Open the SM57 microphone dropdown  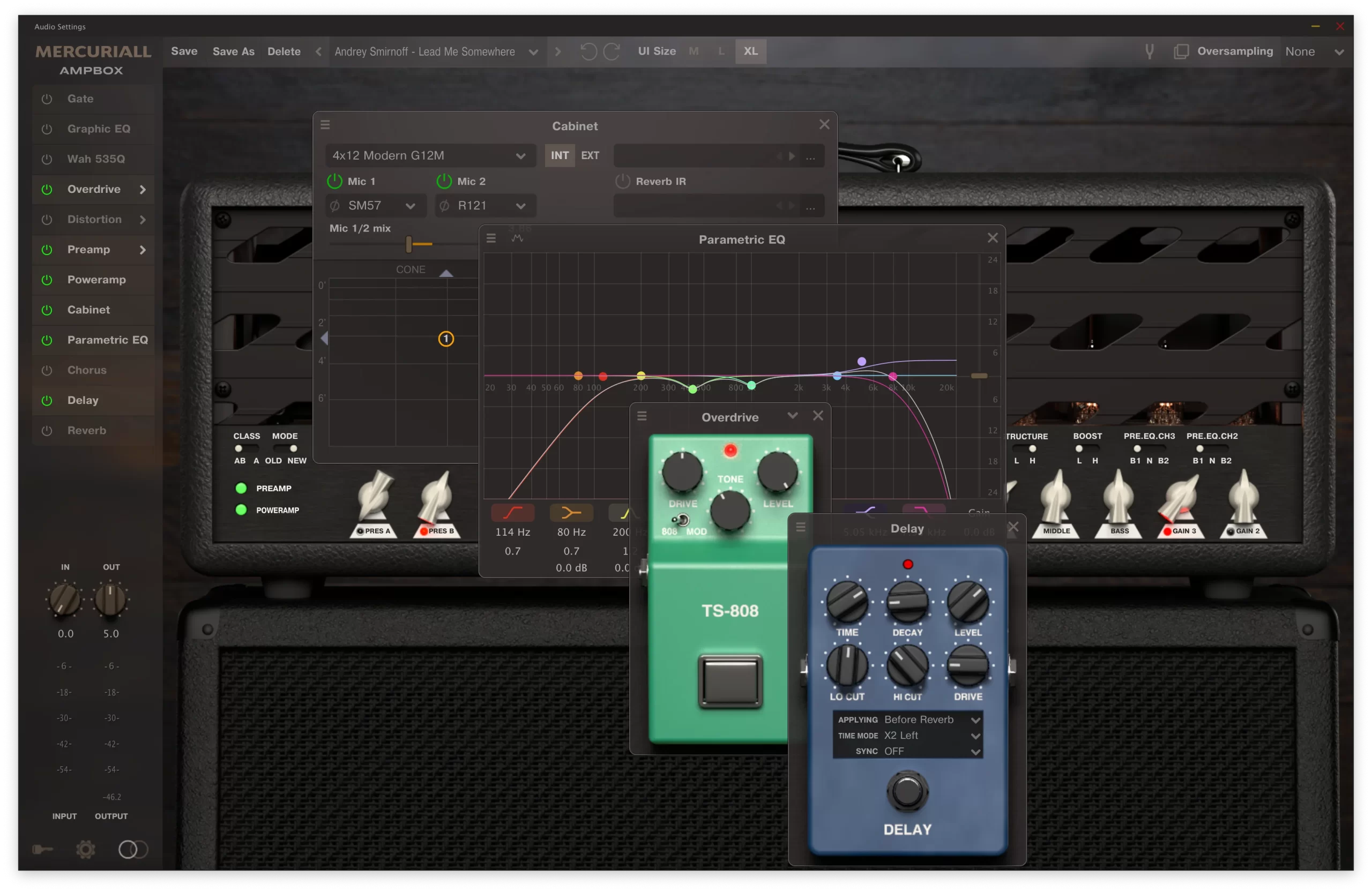point(376,206)
